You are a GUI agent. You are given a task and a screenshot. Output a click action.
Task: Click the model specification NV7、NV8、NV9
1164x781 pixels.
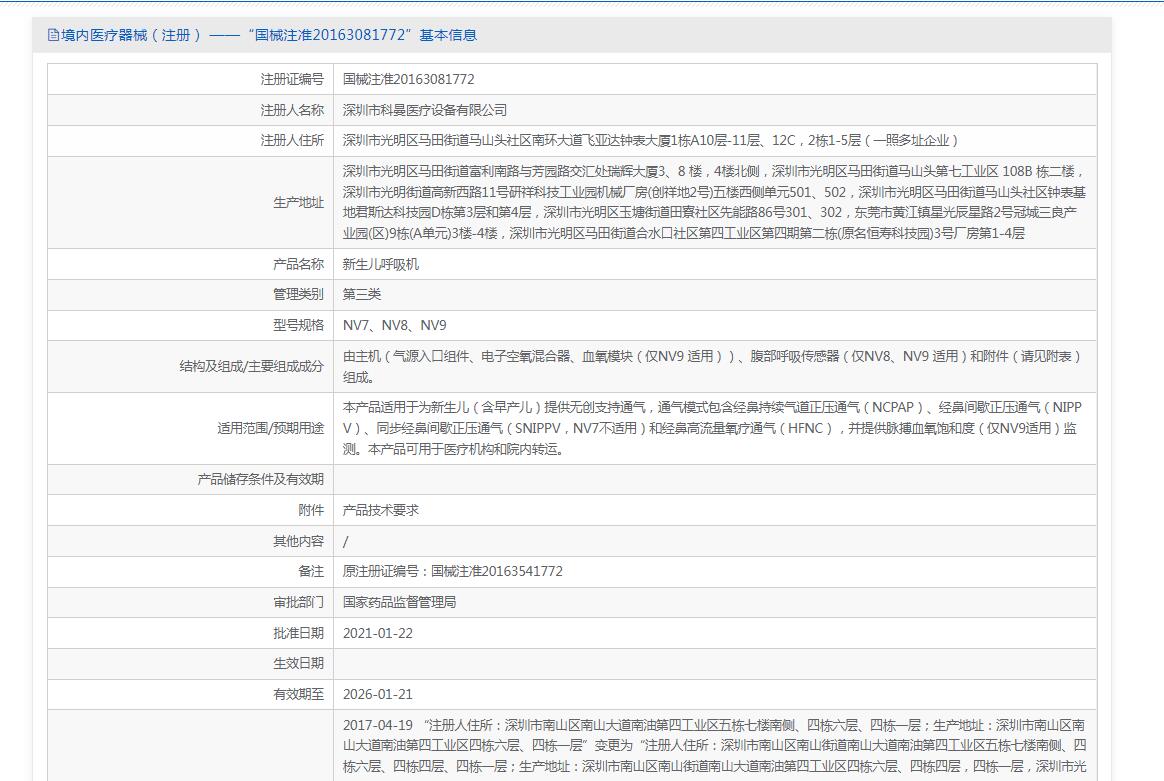tap(394, 326)
